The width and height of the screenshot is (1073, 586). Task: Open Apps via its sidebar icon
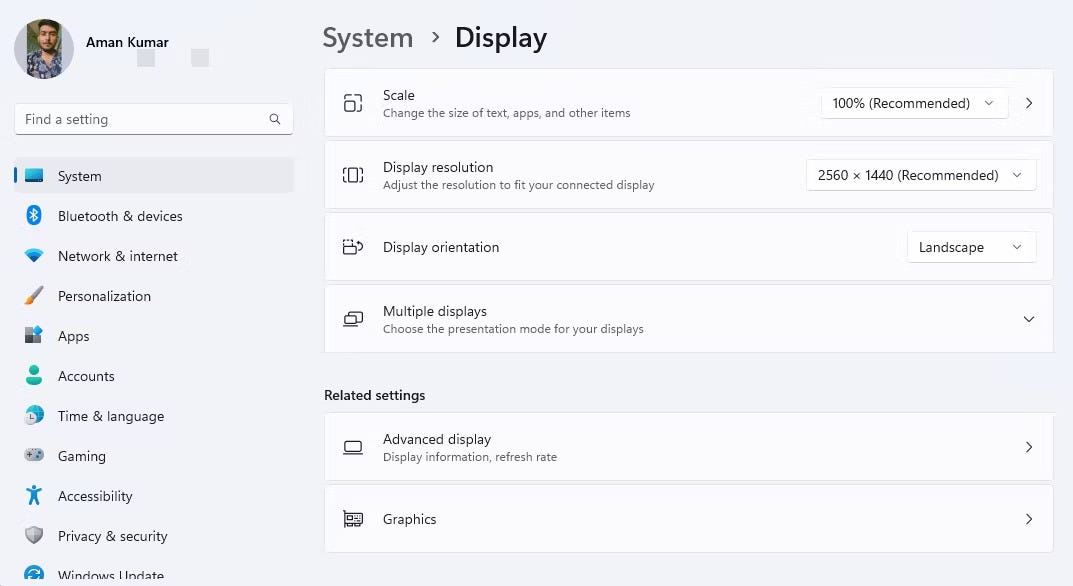[x=33, y=336]
